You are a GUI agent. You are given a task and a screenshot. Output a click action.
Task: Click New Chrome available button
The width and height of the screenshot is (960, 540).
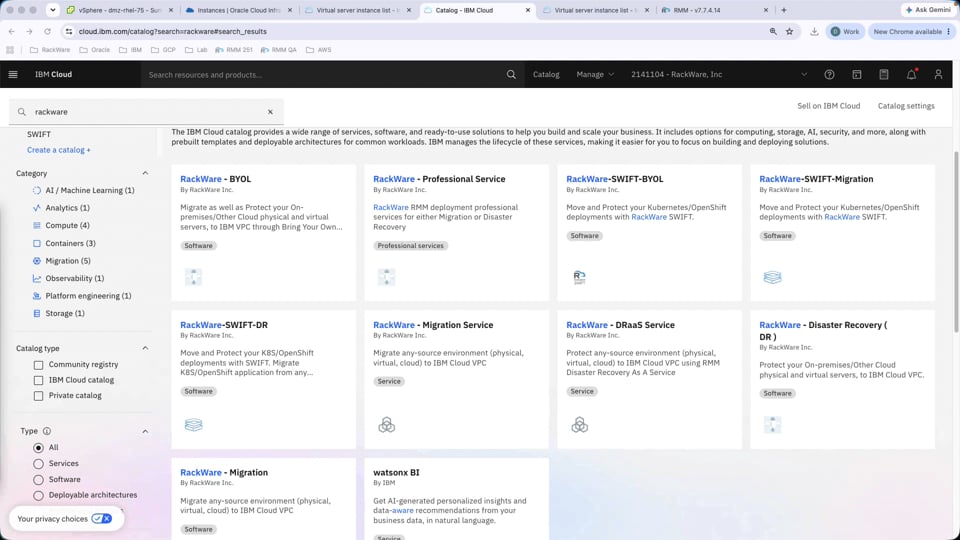pyautogui.click(x=912, y=31)
